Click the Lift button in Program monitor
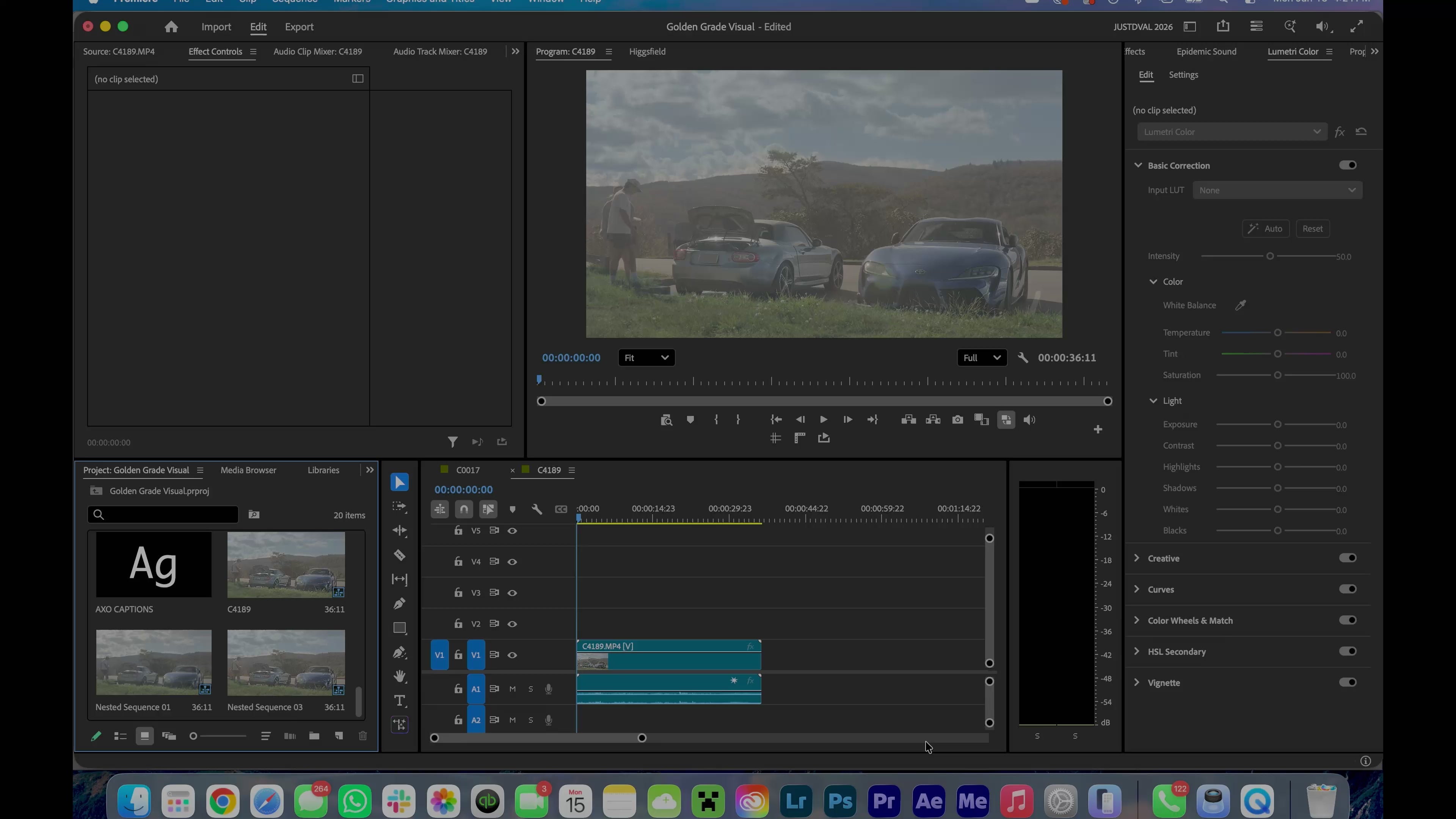 click(908, 419)
